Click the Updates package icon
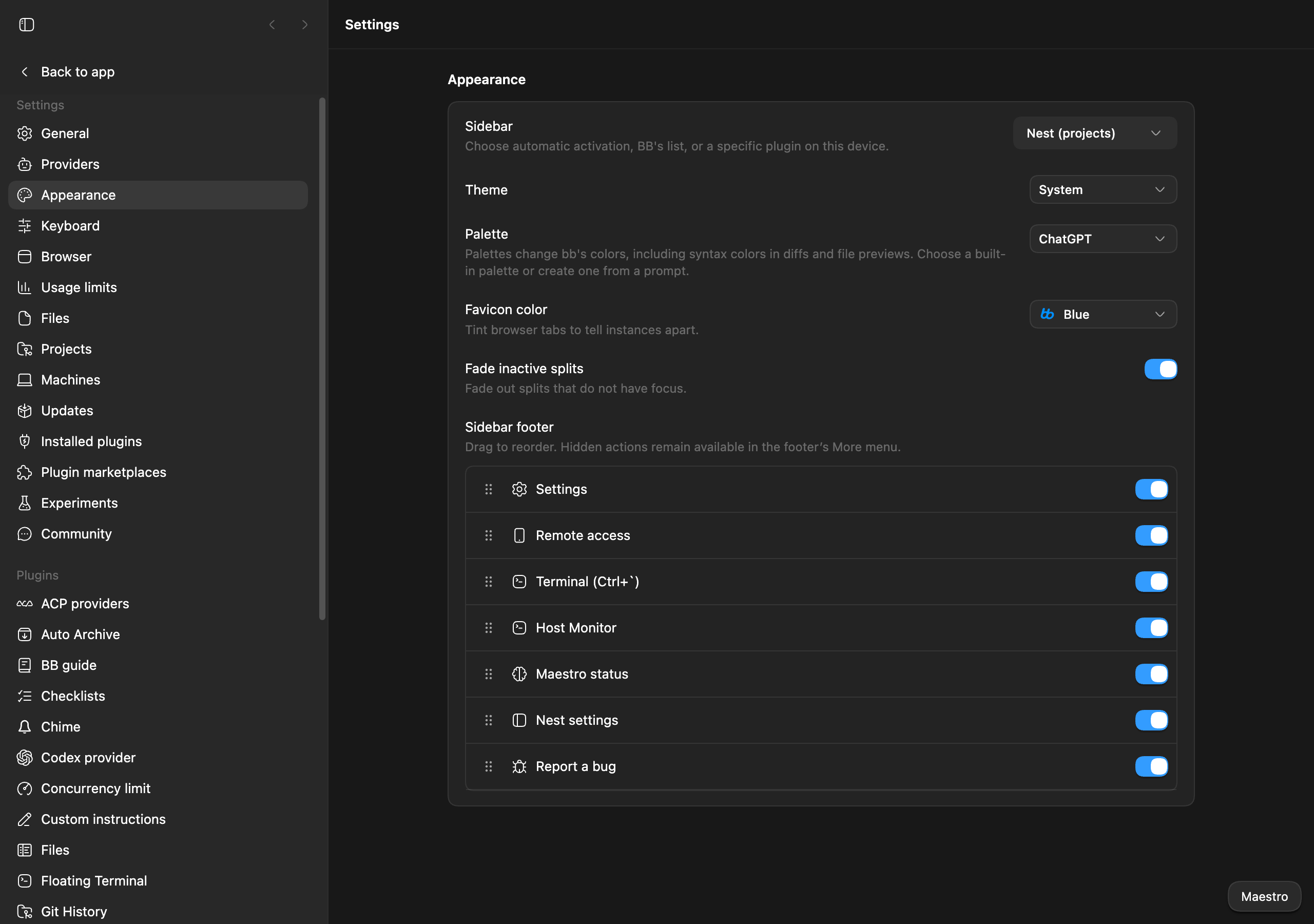1314x924 pixels. click(x=25, y=411)
